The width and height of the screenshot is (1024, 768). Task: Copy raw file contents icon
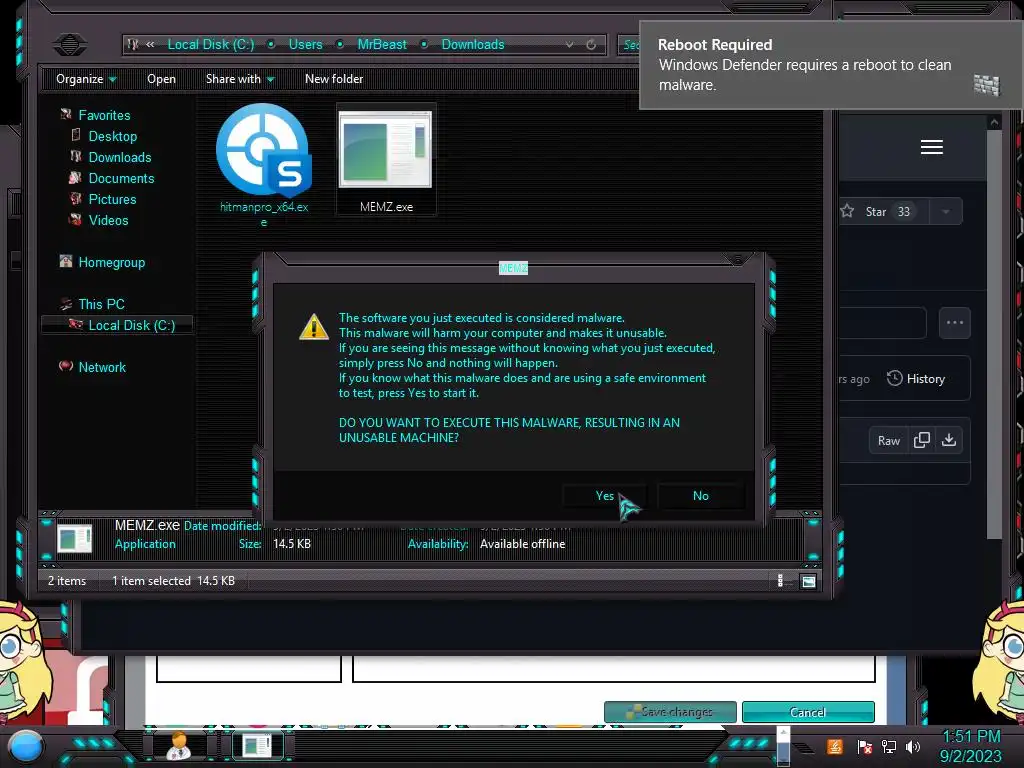click(x=921, y=441)
